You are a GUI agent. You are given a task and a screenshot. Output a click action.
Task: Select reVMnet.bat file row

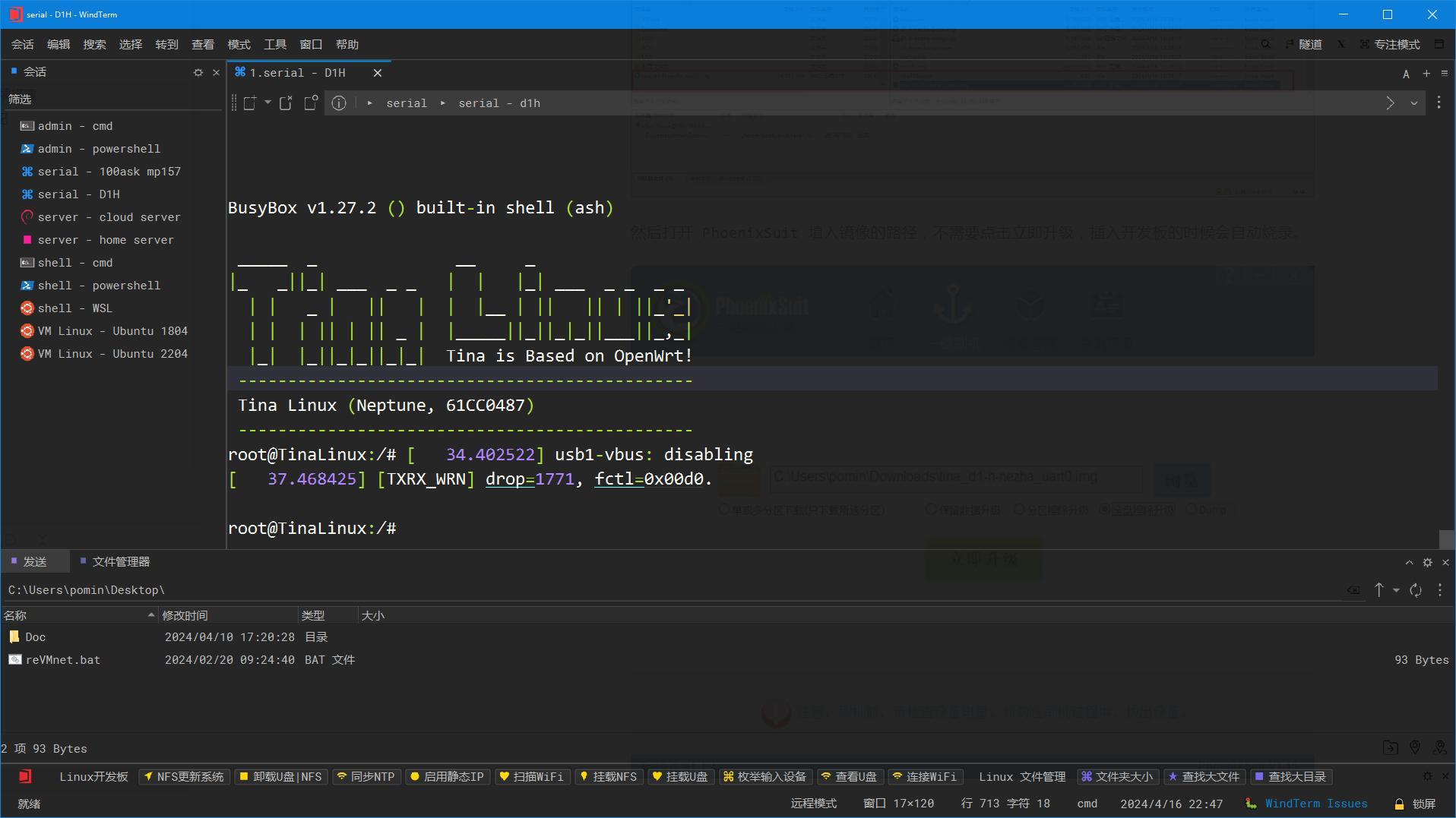coord(728,660)
